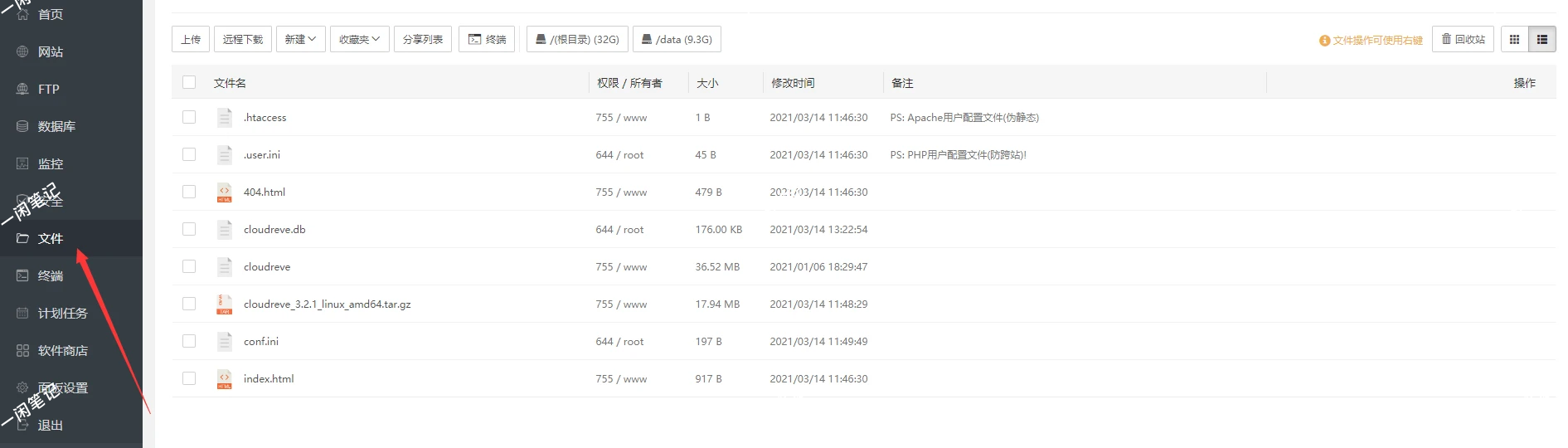Jump to the /data (9.3G) disk
Image resolution: width=1568 pixels, height=448 pixels.
pos(677,39)
